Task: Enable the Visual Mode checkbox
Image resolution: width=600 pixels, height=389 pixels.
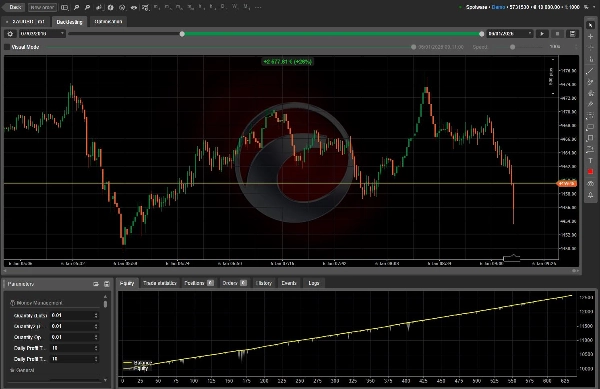Action: point(7,47)
